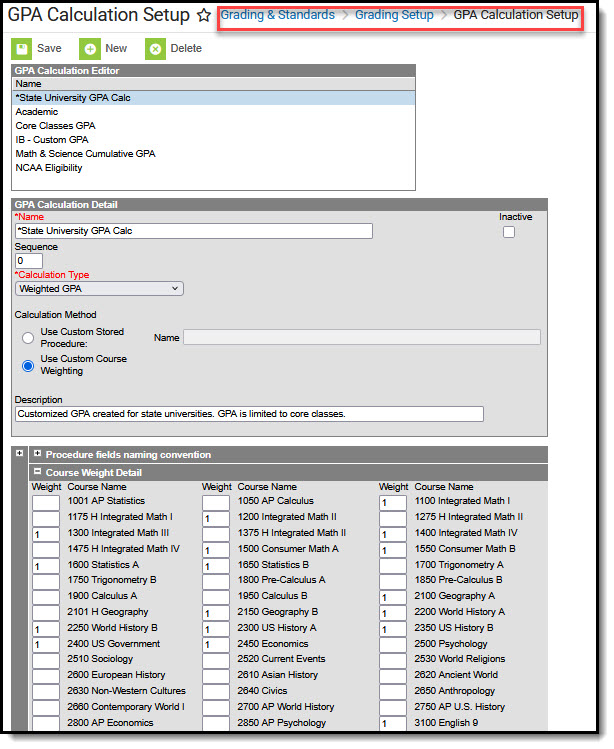
Task: Click weight field for 1300 Integrated Math III
Action: [46, 535]
